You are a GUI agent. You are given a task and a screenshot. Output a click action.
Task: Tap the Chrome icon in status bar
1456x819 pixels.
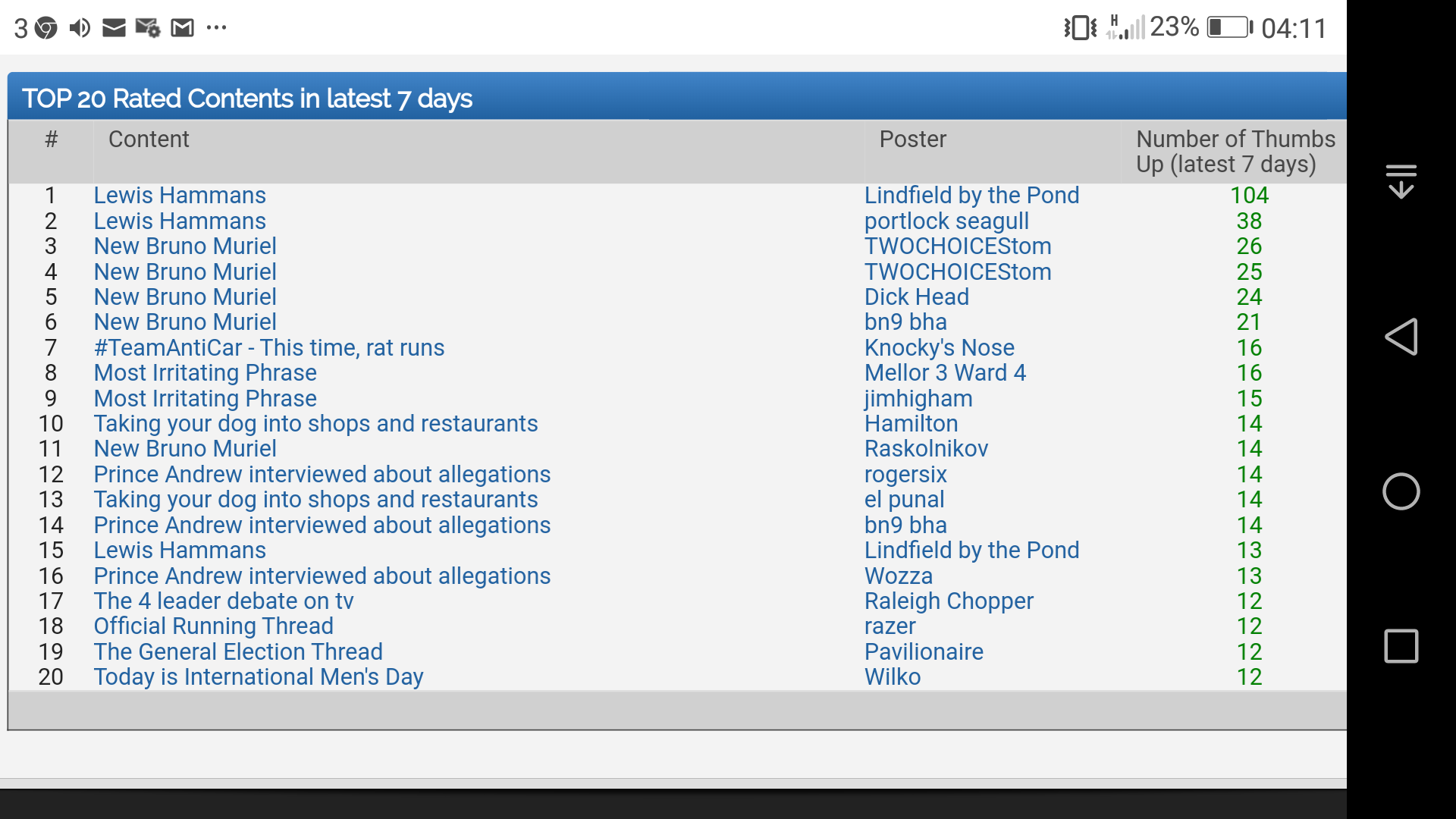tap(46, 29)
